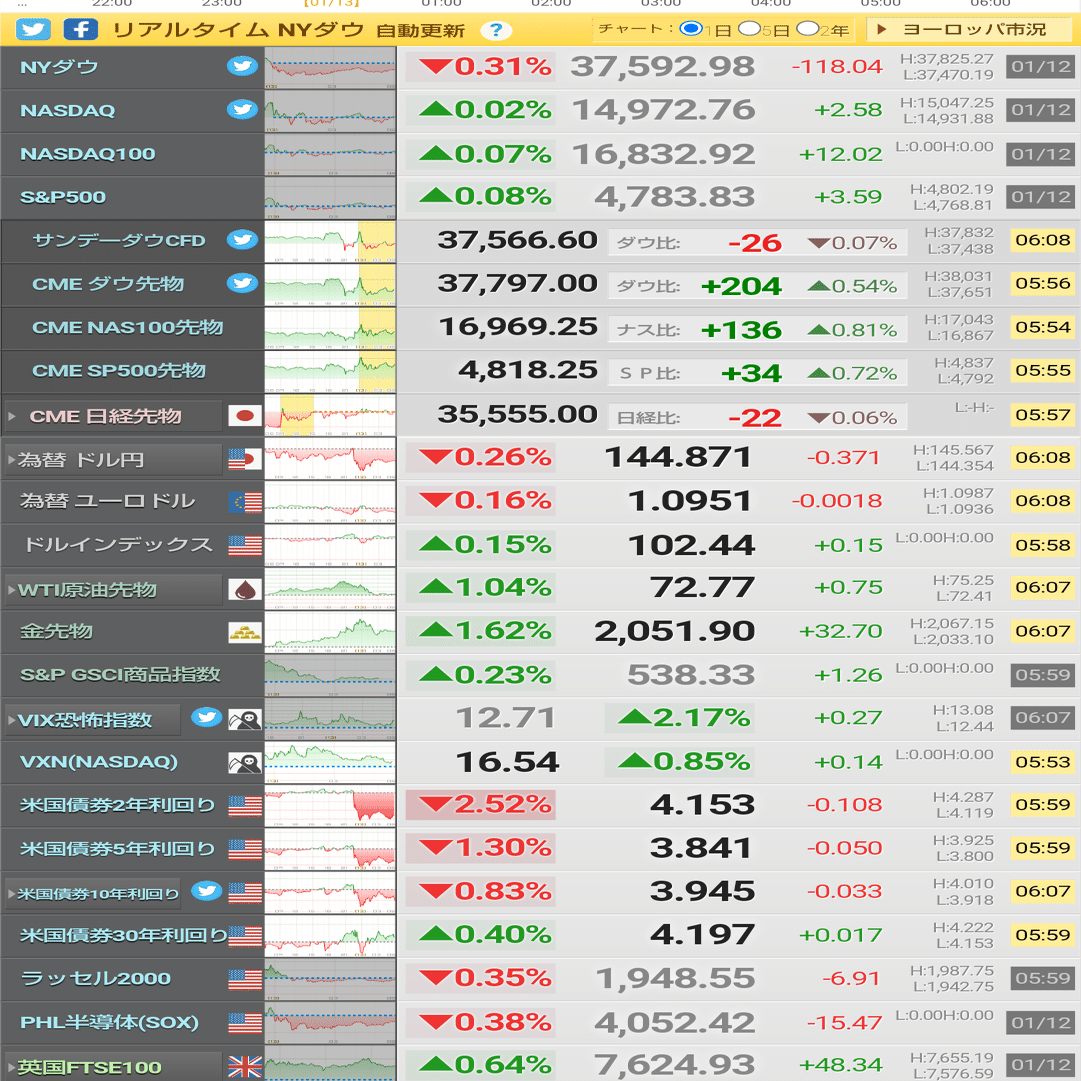
Task: Click US flag for 米国債券2年利回り
Action: pos(245,806)
